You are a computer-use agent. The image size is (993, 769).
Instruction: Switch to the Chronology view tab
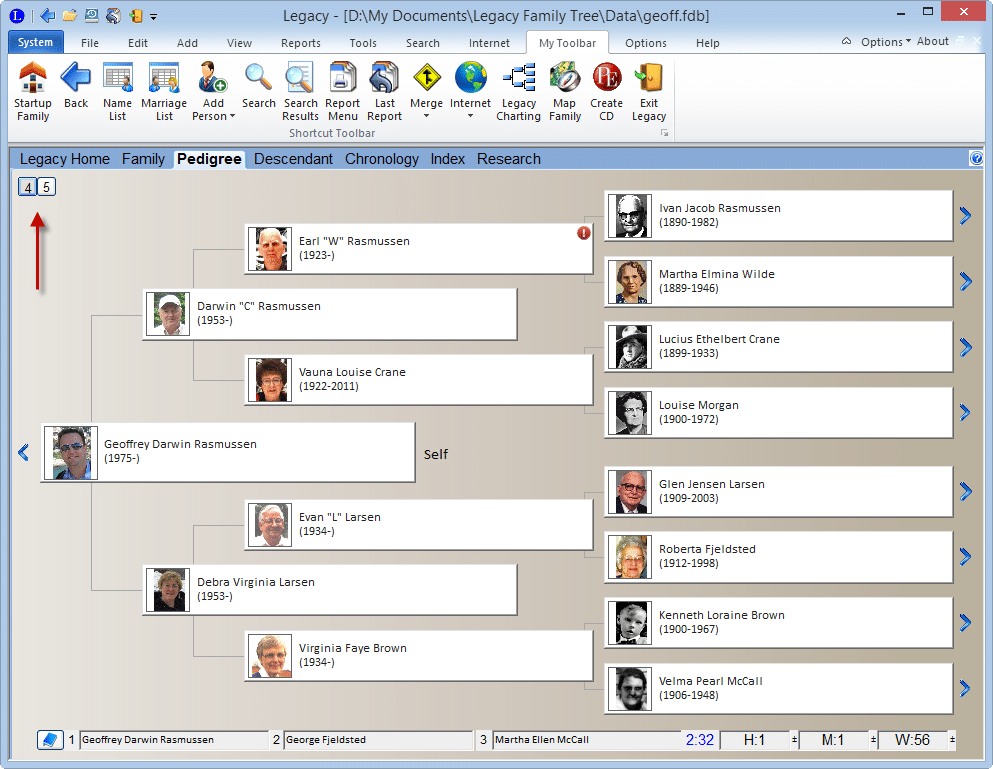point(382,159)
